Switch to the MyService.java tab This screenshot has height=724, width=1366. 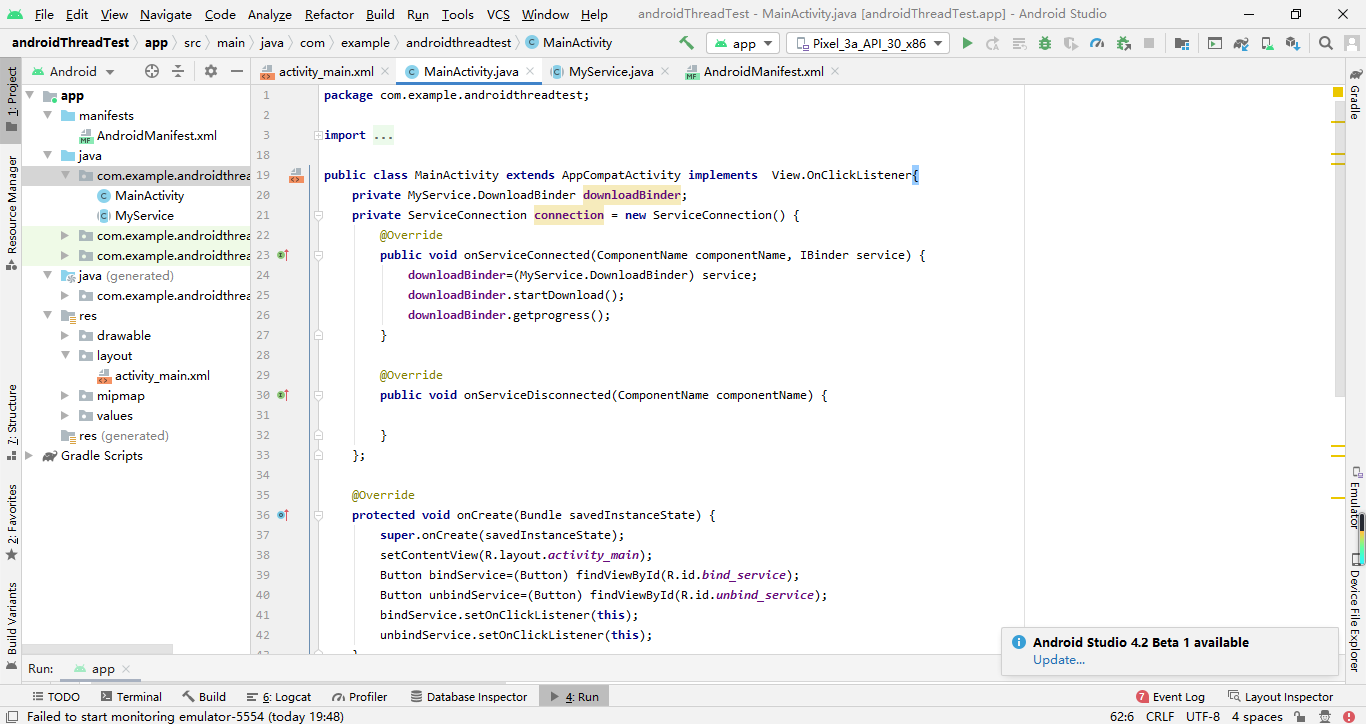coord(610,72)
